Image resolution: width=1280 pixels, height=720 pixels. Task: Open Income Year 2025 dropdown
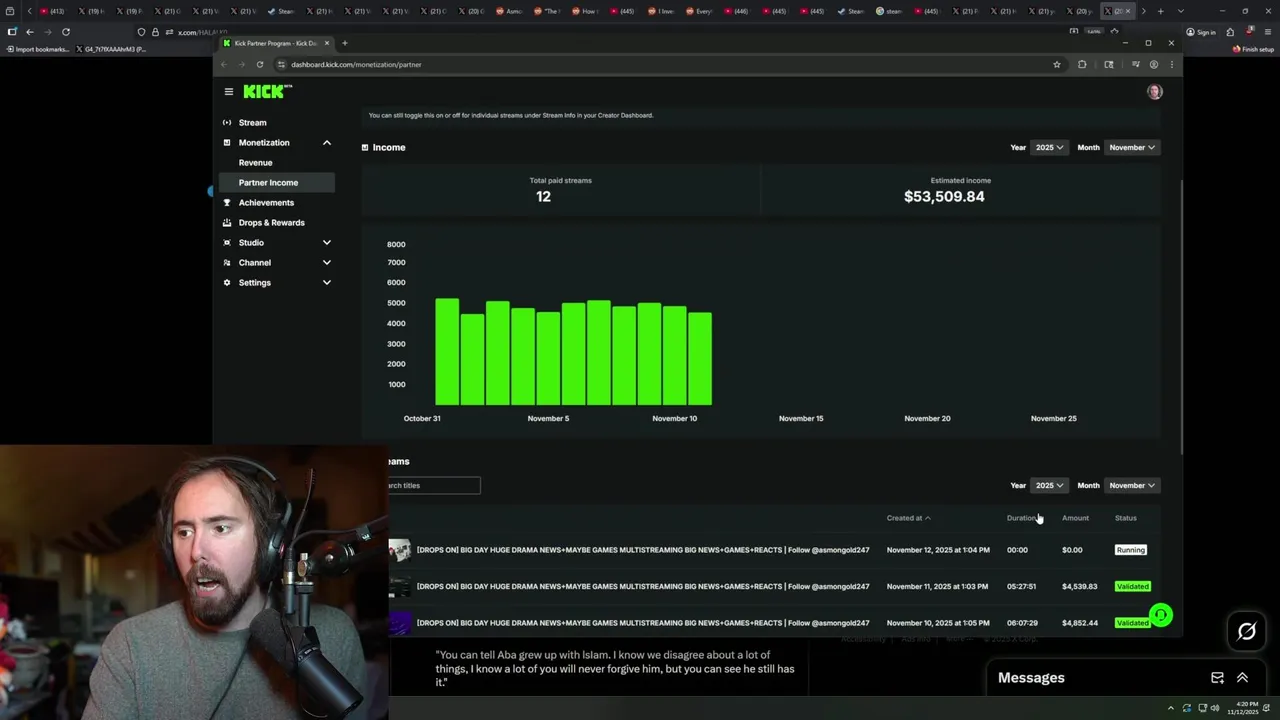point(1049,148)
